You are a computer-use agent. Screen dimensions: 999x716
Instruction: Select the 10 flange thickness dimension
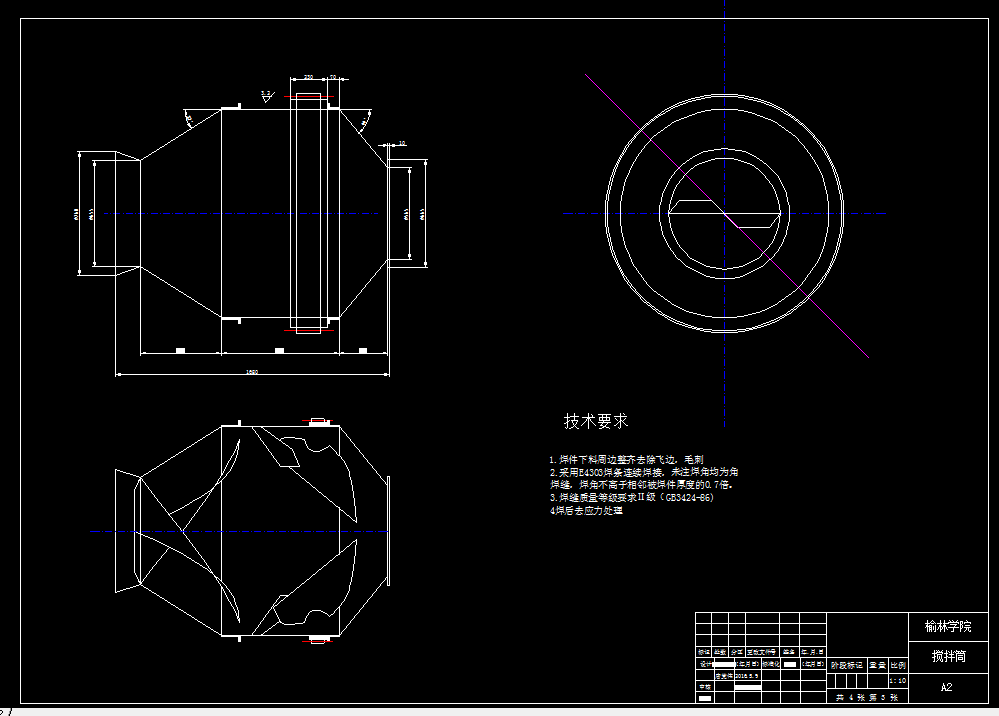click(x=402, y=143)
